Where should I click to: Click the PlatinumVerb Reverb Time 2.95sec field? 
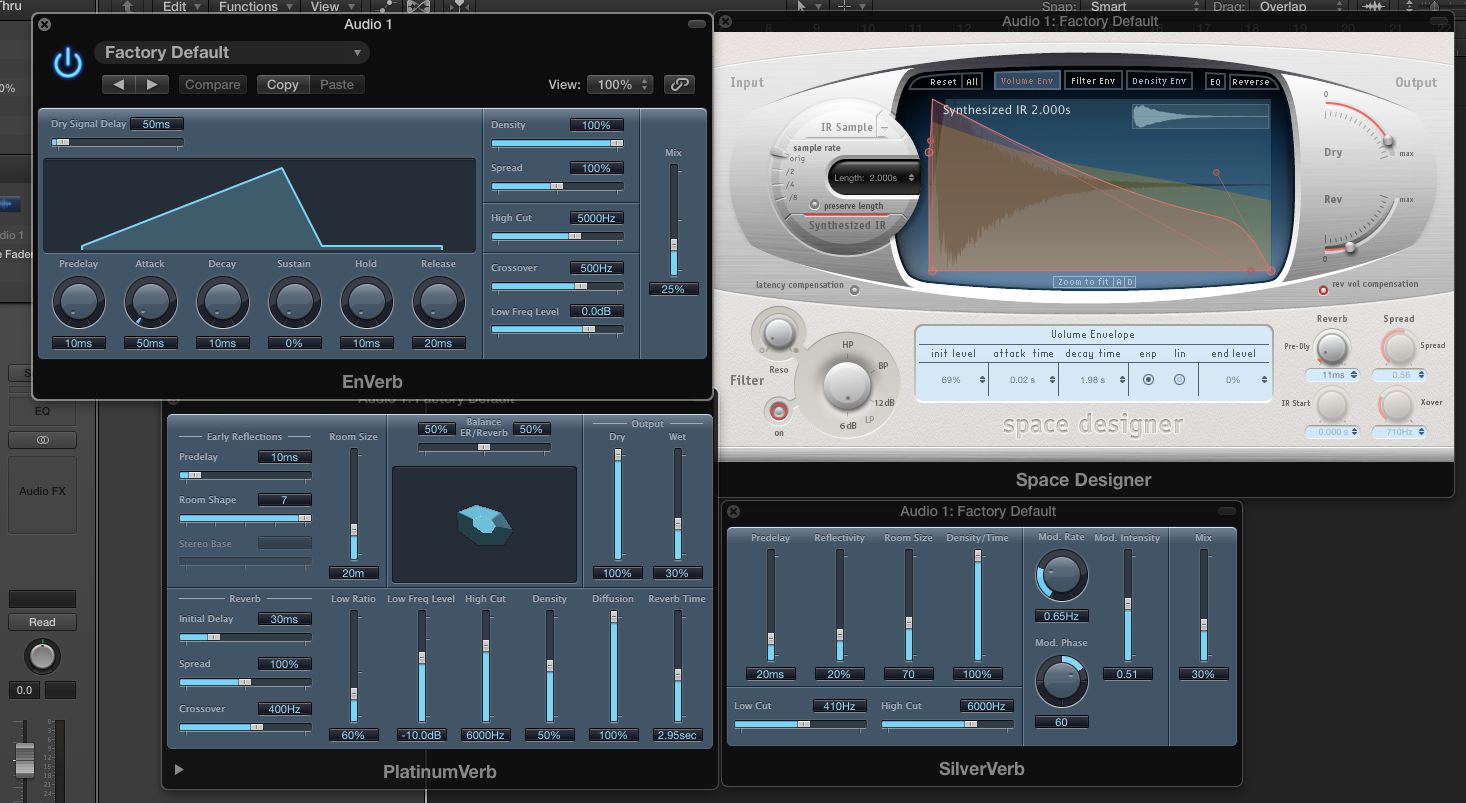point(677,735)
